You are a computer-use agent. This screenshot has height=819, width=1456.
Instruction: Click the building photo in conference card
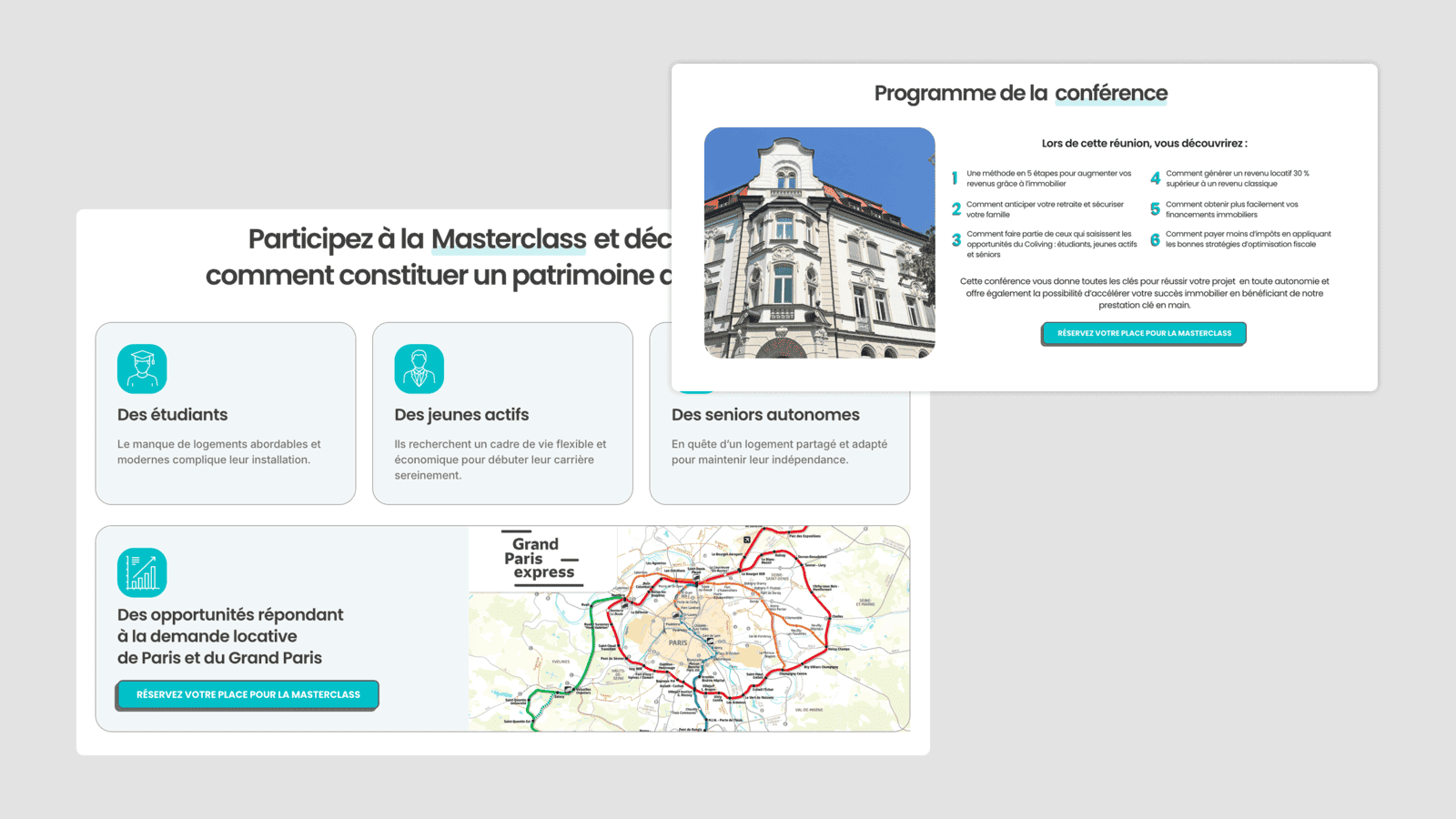point(820,243)
